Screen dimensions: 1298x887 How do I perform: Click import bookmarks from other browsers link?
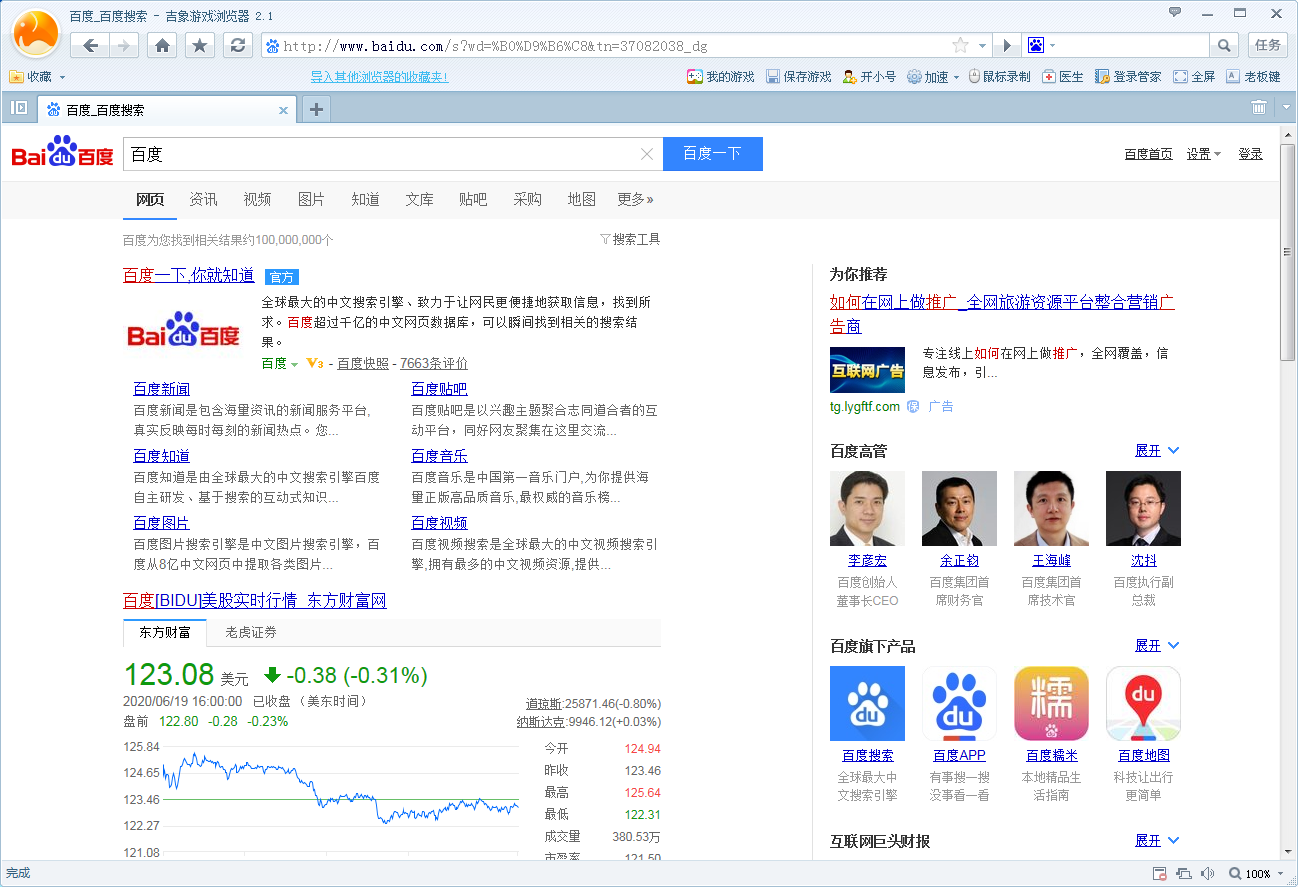tap(379, 77)
